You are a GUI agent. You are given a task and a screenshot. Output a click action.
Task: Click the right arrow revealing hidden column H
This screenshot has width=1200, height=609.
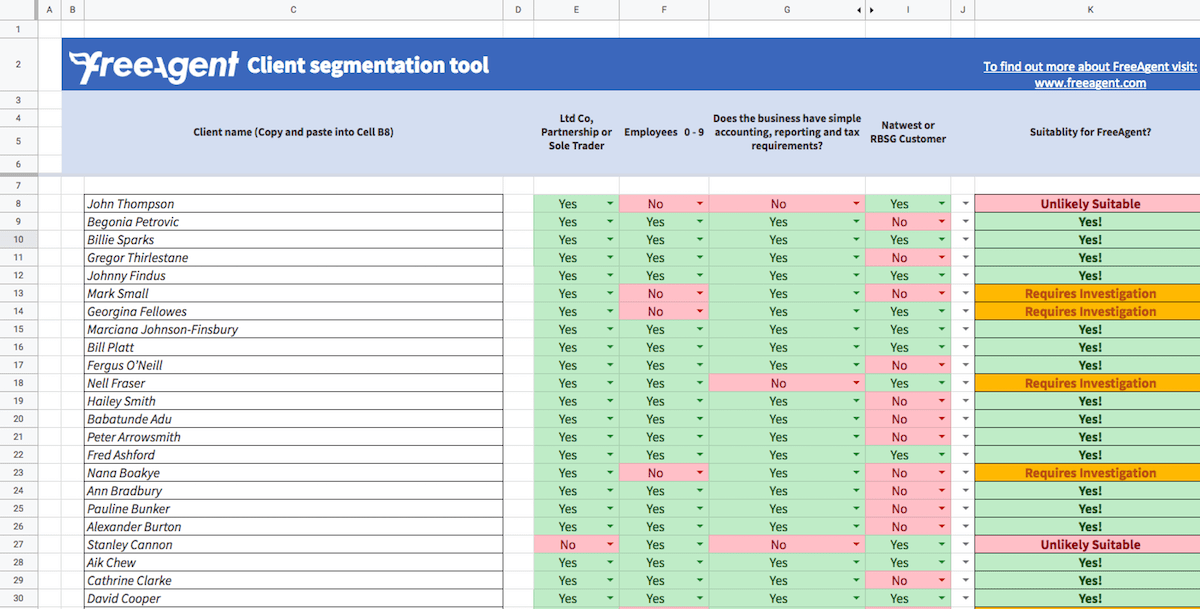(870, 9)
